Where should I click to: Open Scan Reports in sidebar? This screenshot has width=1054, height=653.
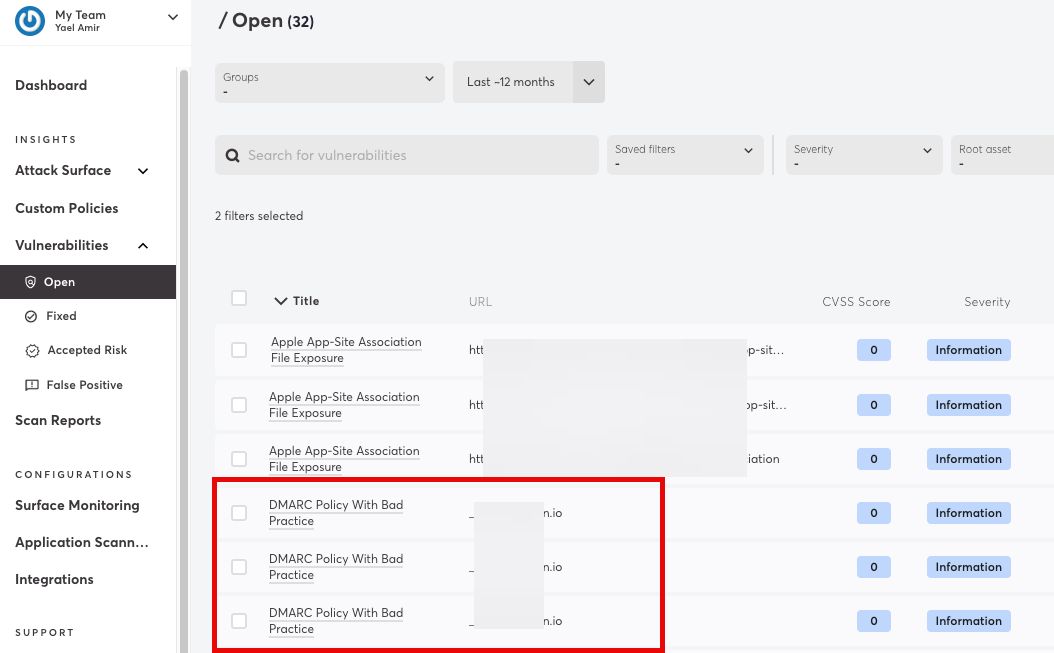(58, 421)
